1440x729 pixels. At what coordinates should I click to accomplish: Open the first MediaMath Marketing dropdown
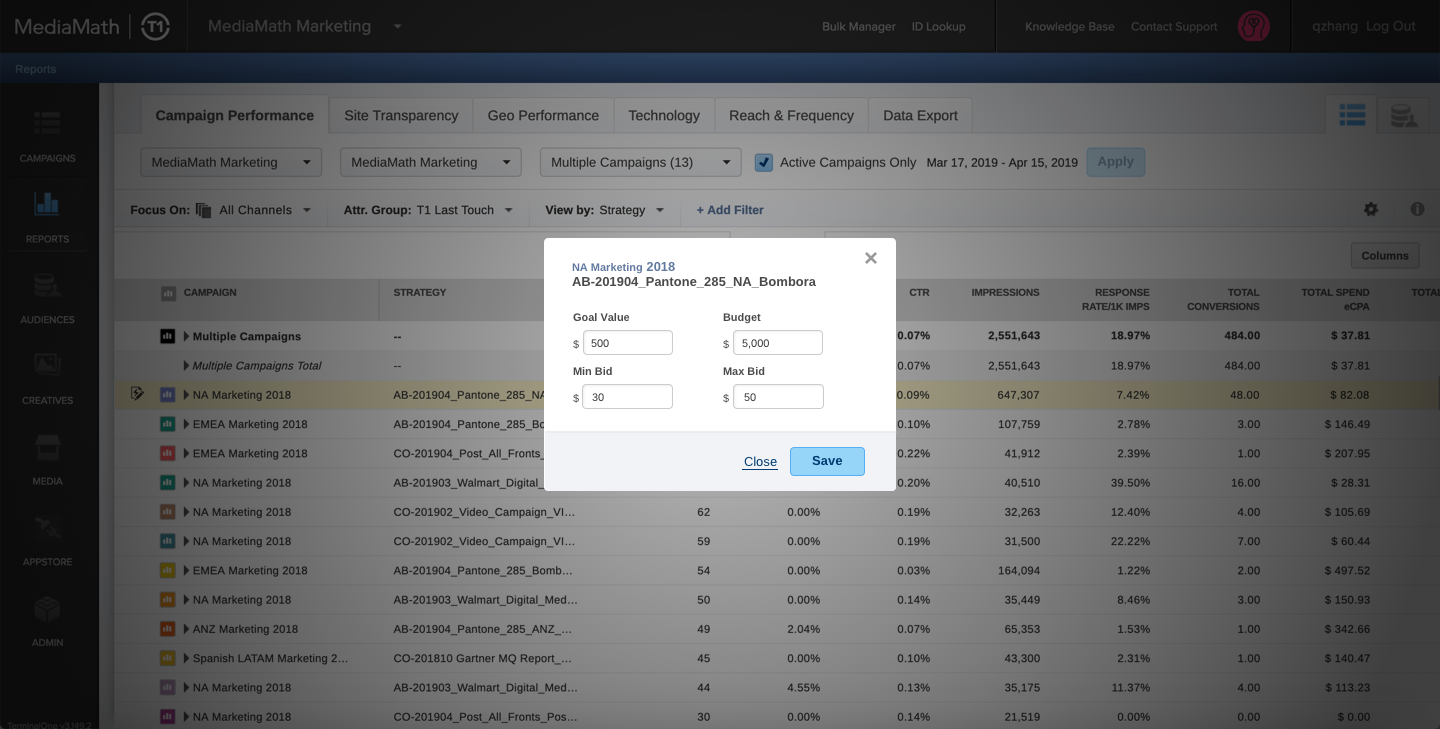(231, 162)
